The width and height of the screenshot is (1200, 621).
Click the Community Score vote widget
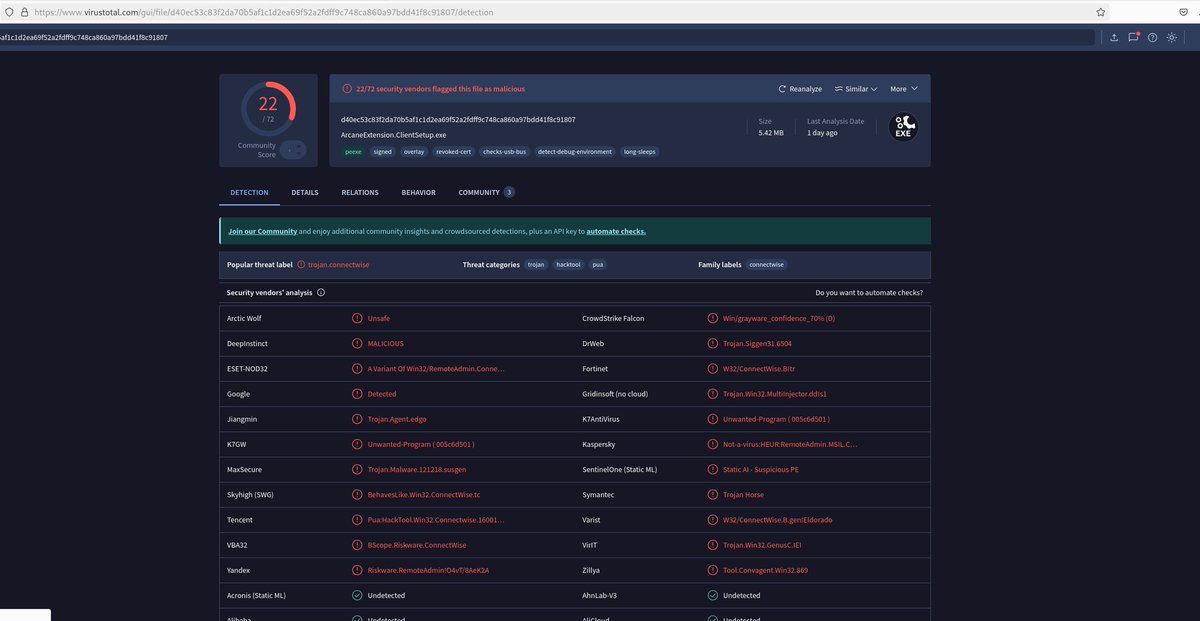[292, 149]
